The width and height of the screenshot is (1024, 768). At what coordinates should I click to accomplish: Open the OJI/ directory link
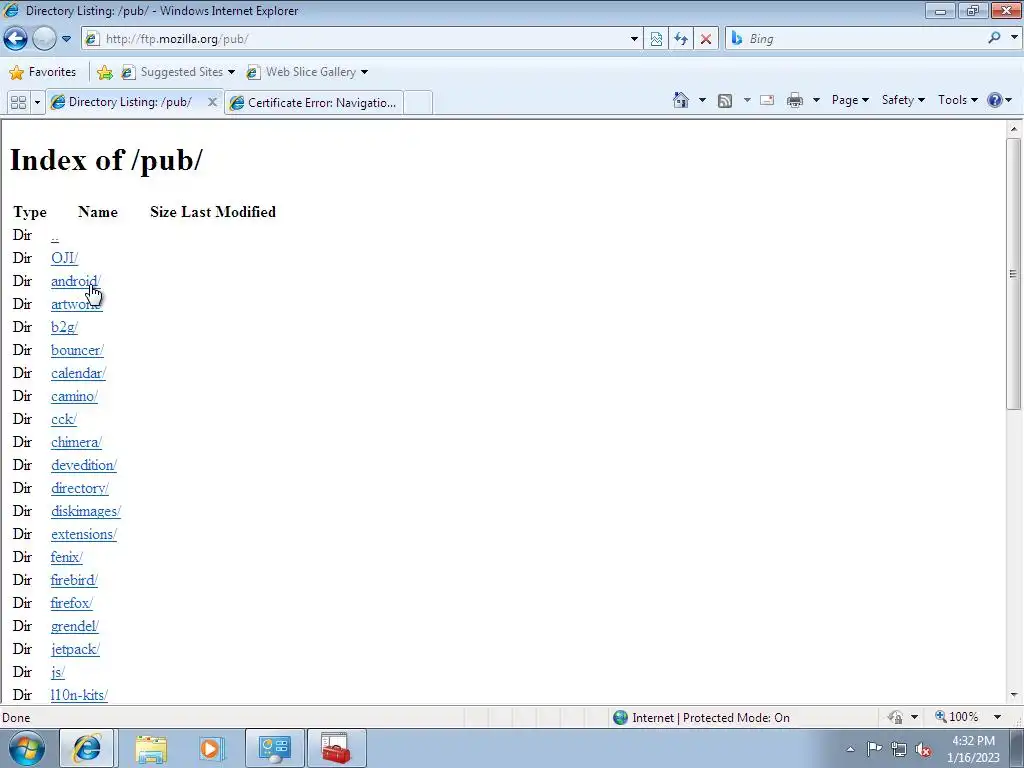click(65, 258)
